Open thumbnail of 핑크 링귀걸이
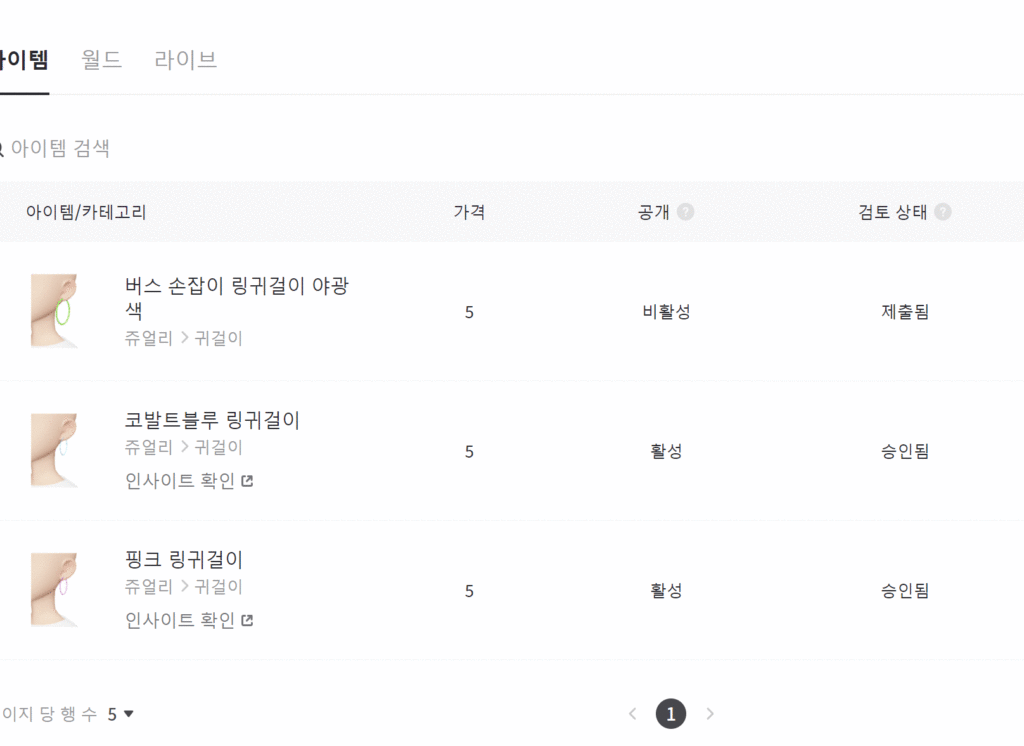This screenshot has width=1024, height=746. tap(54, 591)
